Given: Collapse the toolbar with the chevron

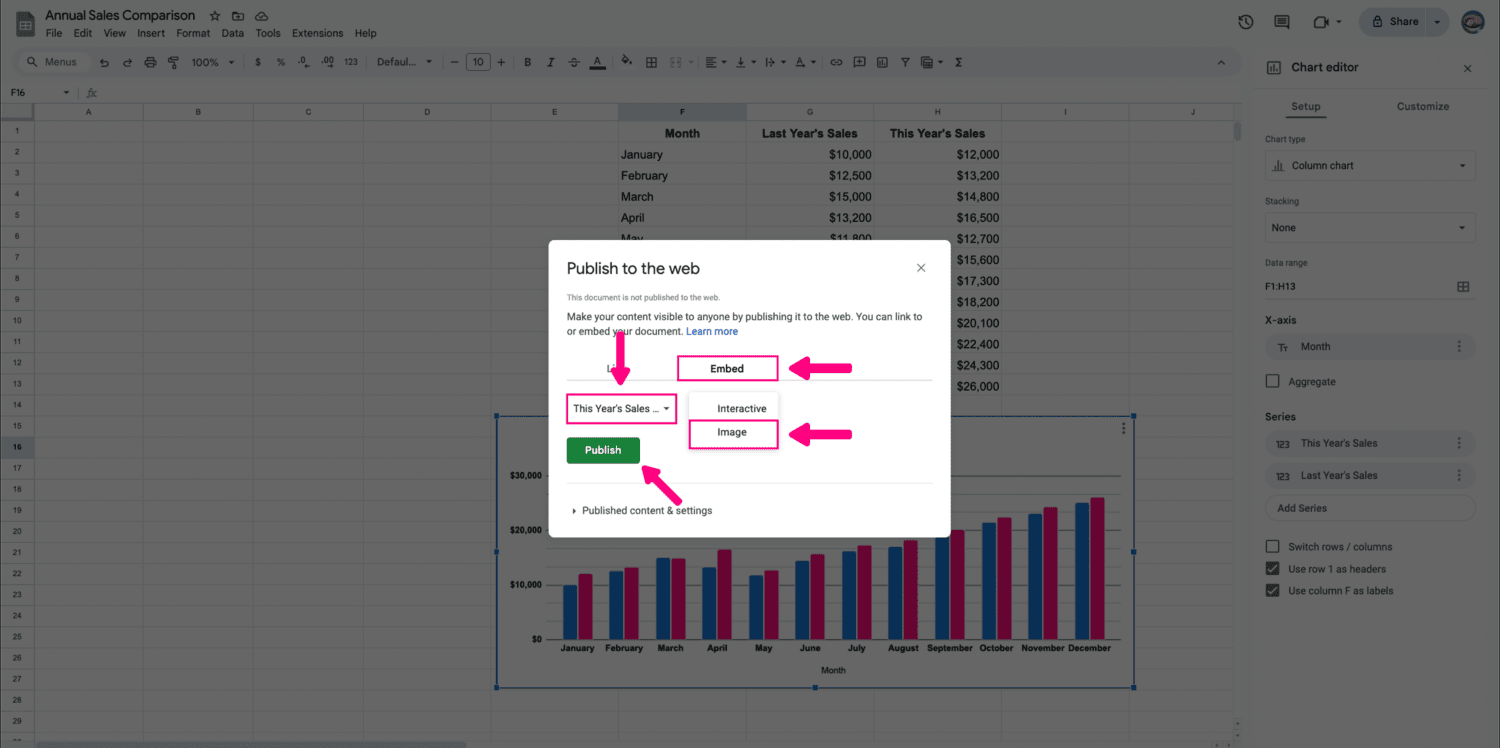Looking at the screenshot, I should coord(1221,62).
